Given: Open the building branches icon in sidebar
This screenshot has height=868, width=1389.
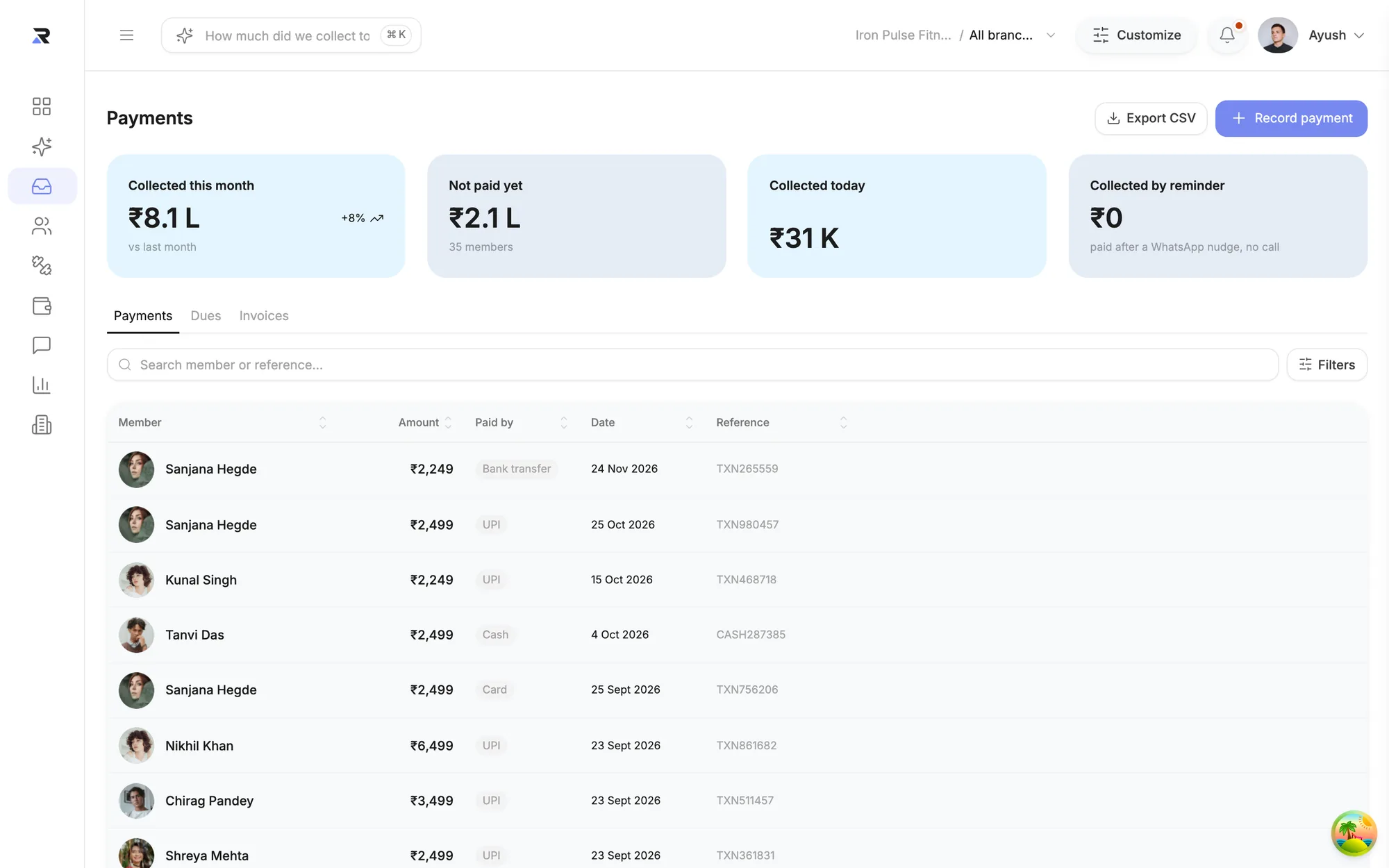Looking at the screenshot, I should click(x=42, y=425).
